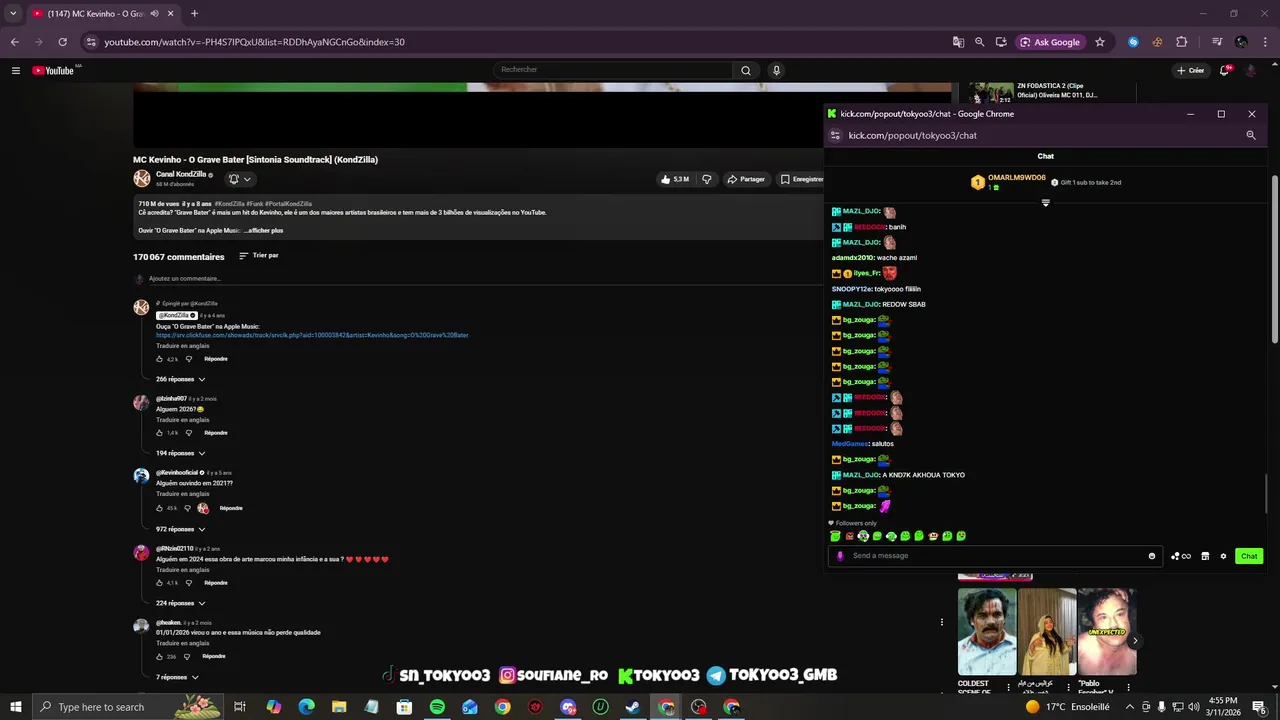Open the clickfuse.com link in pinned comment
Viewport: 1280px width, 720px height.
pos(312,335)
